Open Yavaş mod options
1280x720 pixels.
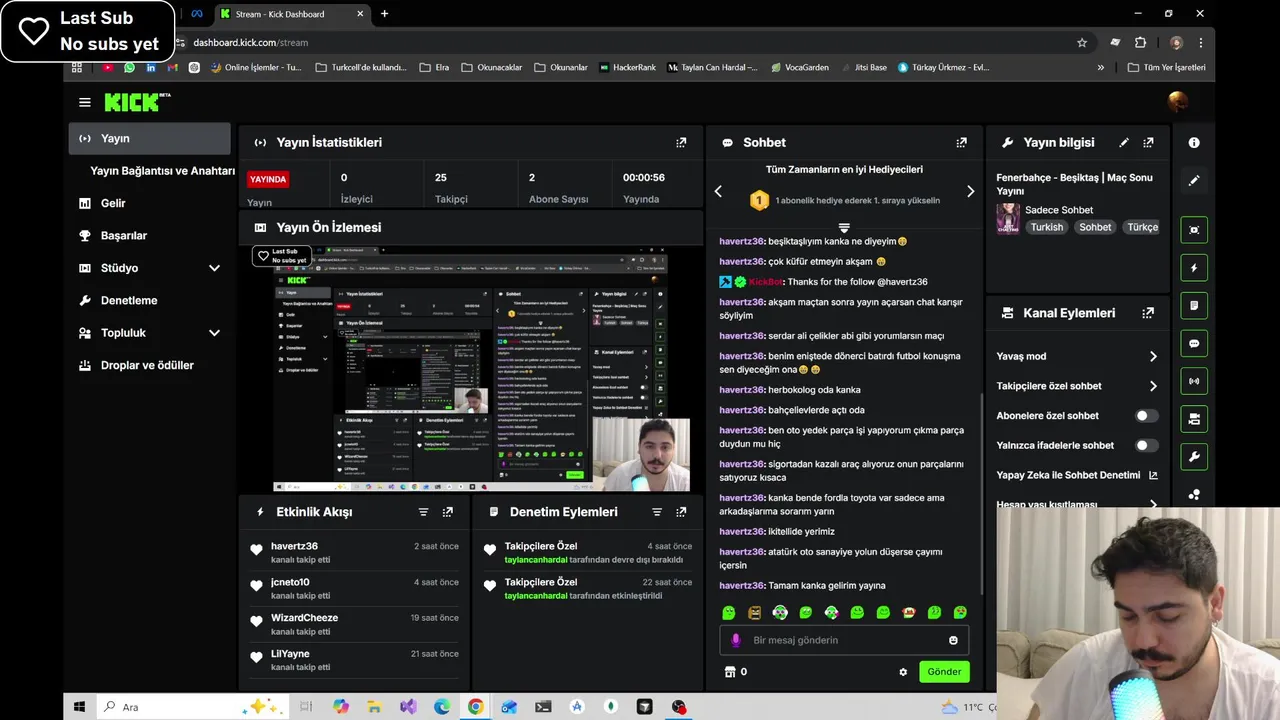(x=1077, y=356)
